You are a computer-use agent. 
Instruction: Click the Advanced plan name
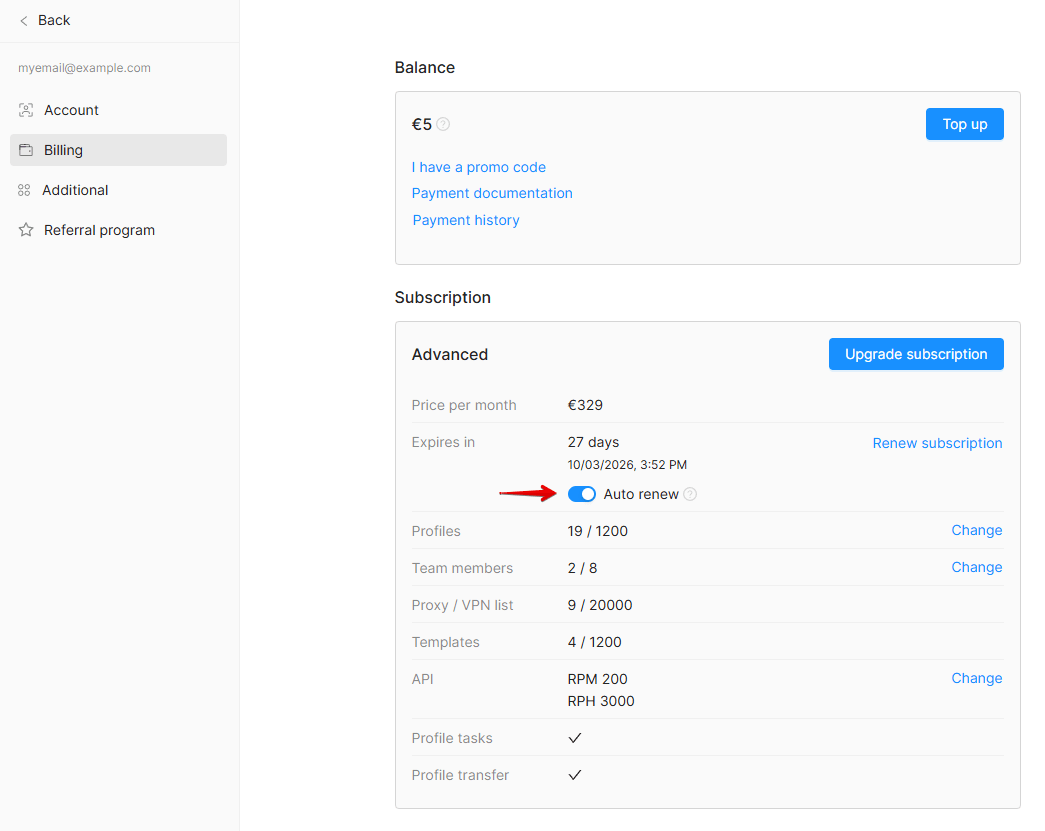click(x=450, y=355)
